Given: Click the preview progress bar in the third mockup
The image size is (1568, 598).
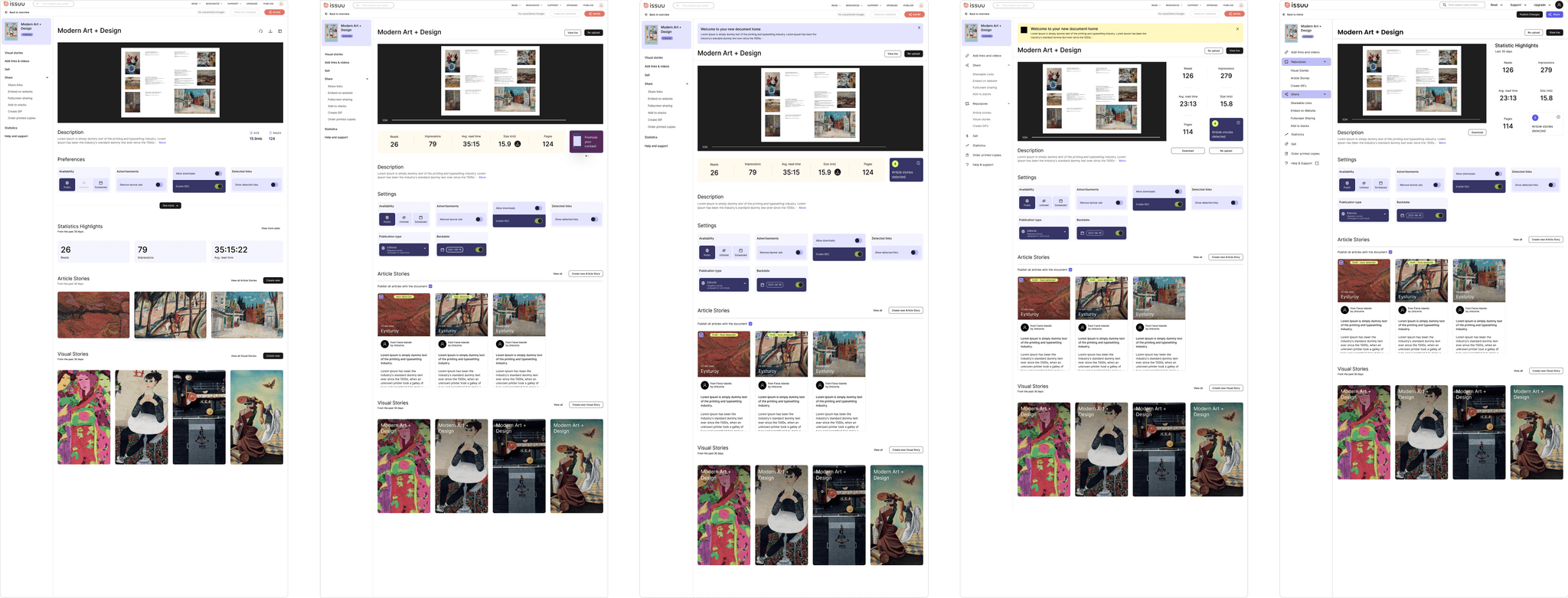Looking at the screenshot, I should (799, 147).
